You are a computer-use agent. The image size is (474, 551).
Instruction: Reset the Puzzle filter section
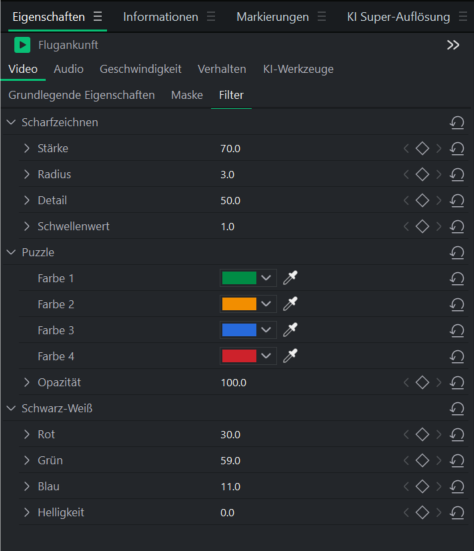coord(457,253)
